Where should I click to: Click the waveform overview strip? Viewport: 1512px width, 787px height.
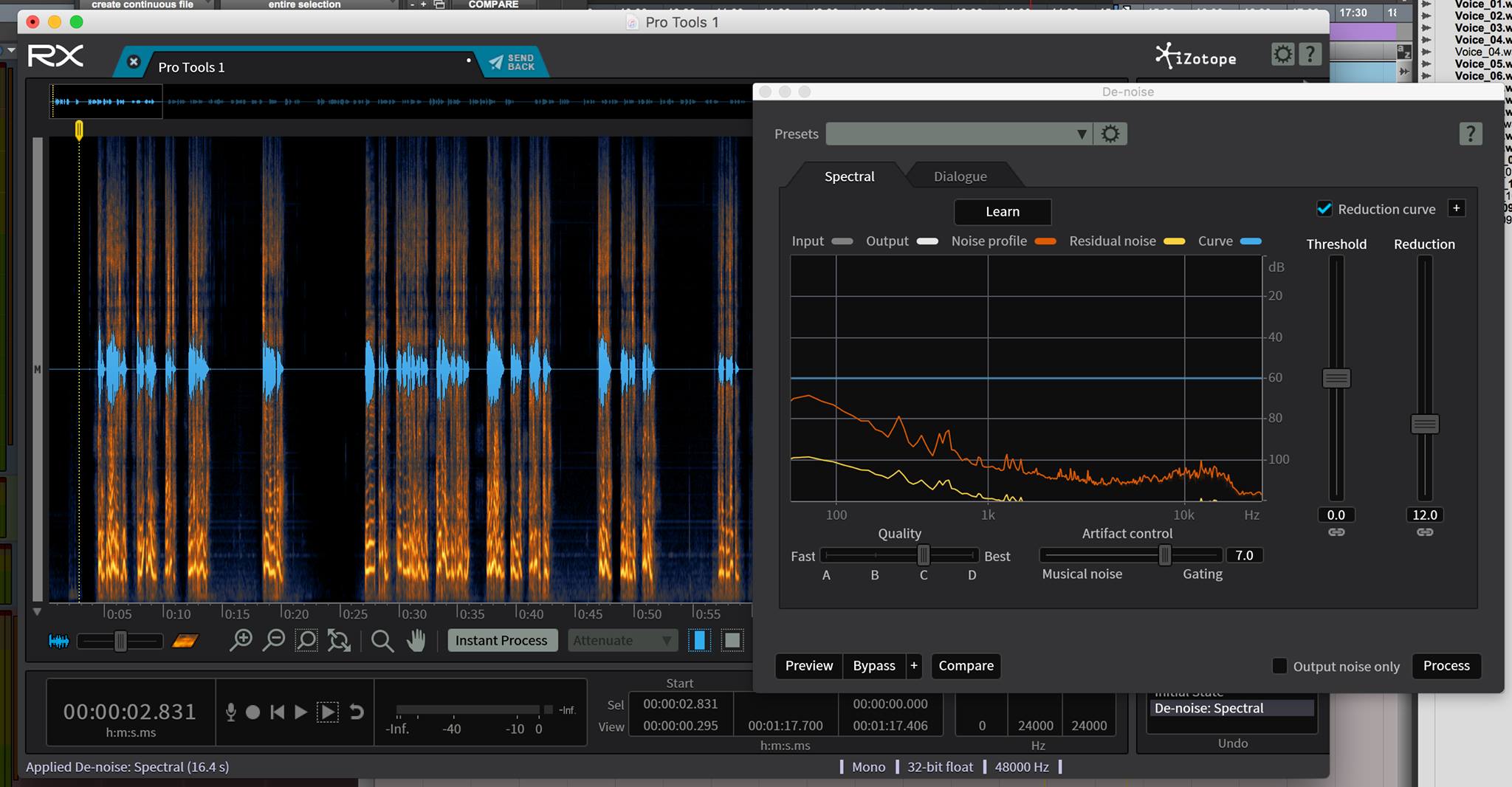[401, 102]
